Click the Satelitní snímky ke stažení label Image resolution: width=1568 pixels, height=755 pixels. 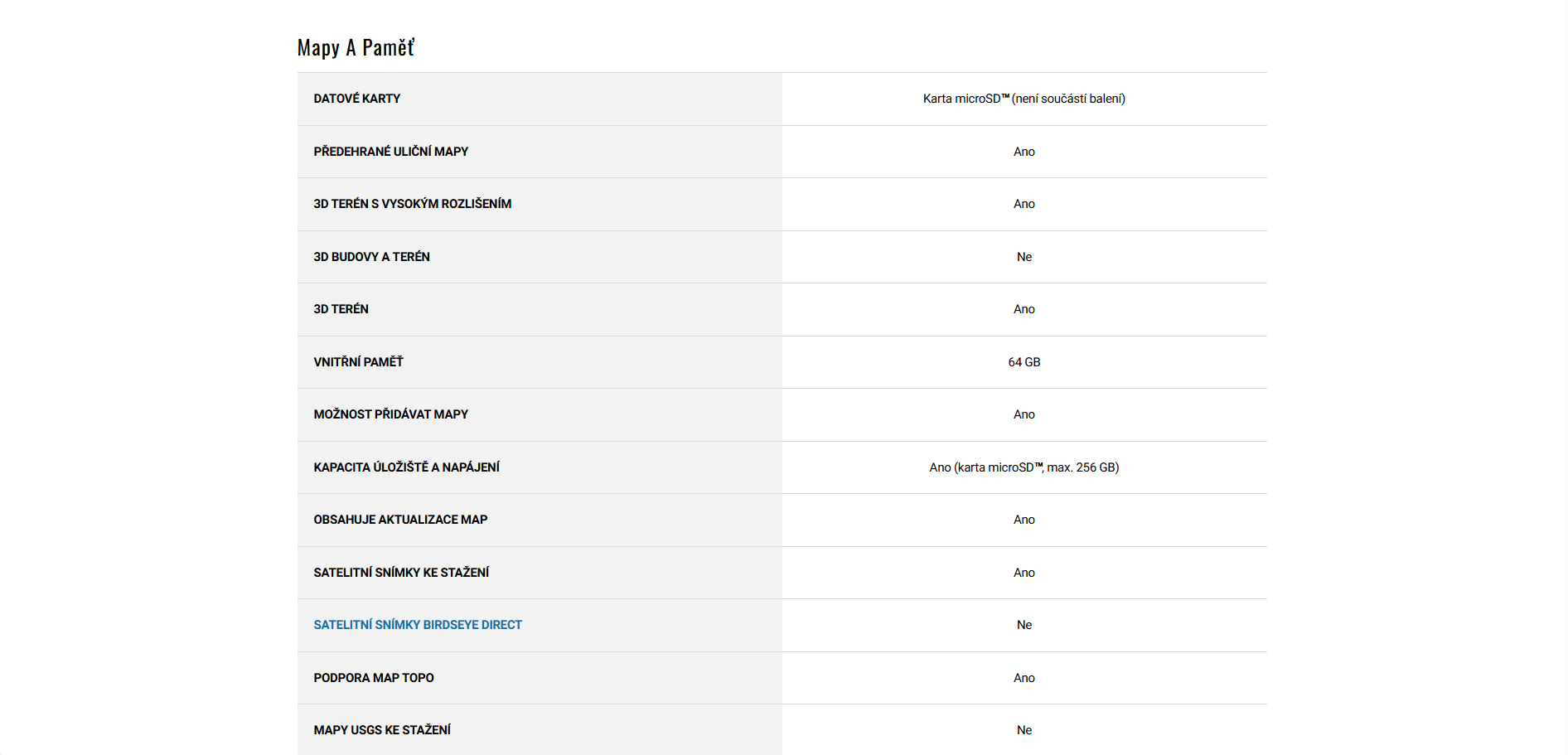401,573
